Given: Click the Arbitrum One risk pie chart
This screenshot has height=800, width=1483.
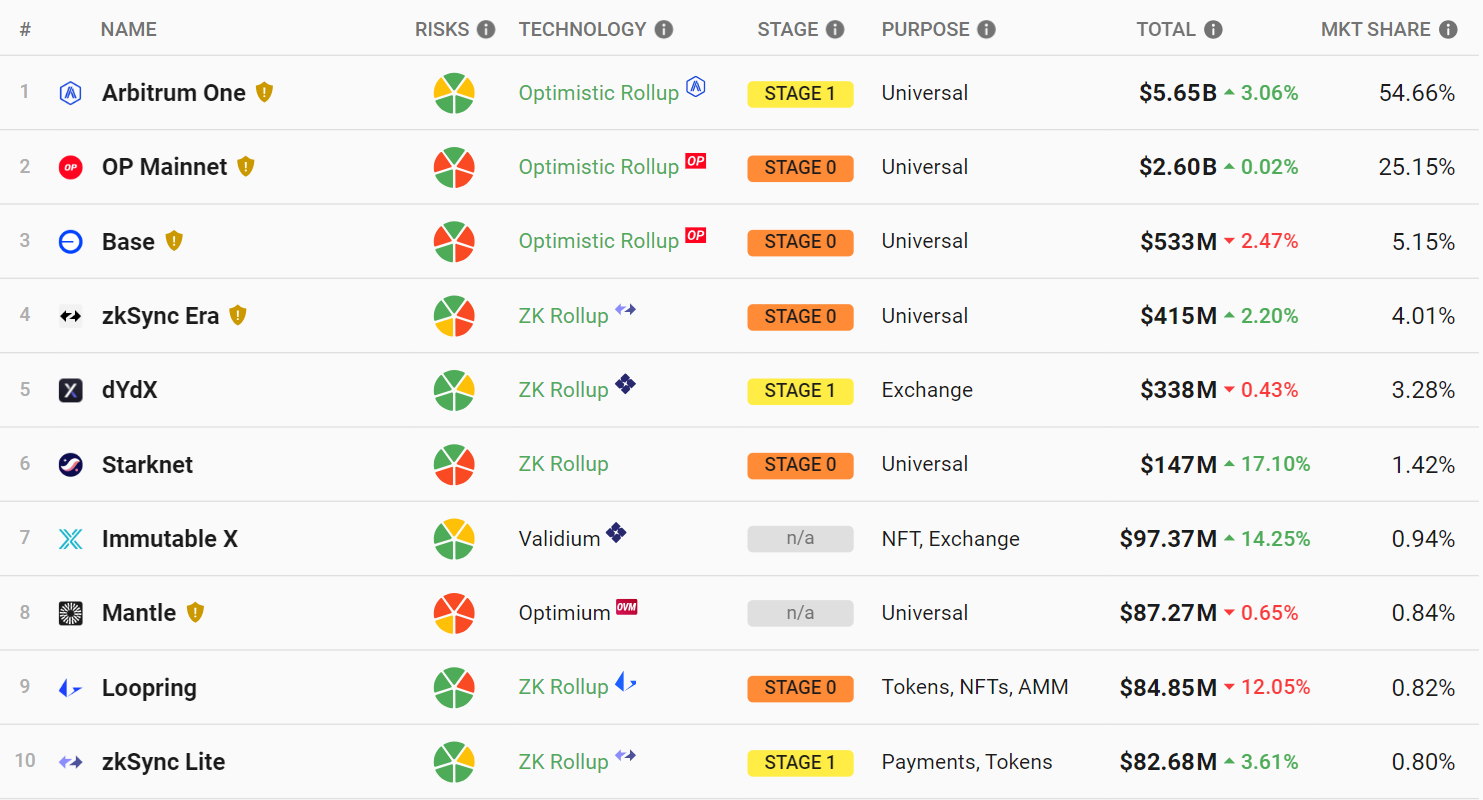Looking at the screenshot, I should [454, 93].
